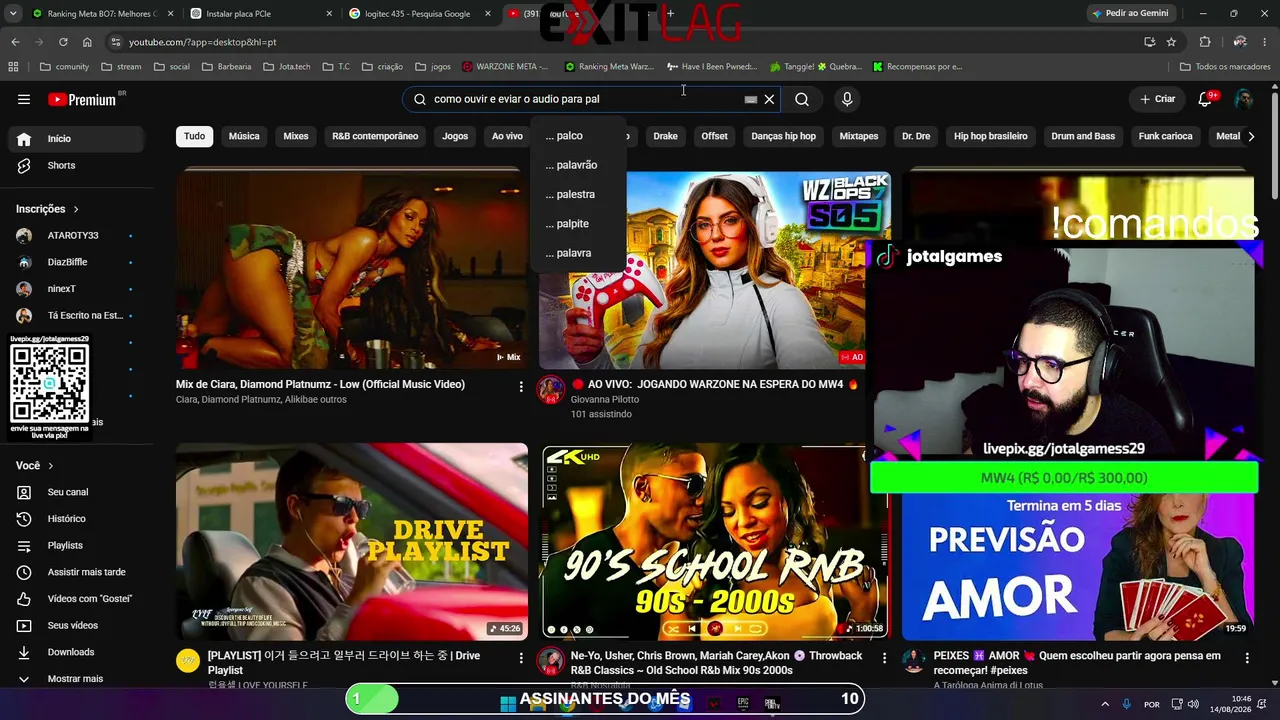
Task: Show more category chips with right arrow
Action: pyautogui.click(x=1251, y=136)
